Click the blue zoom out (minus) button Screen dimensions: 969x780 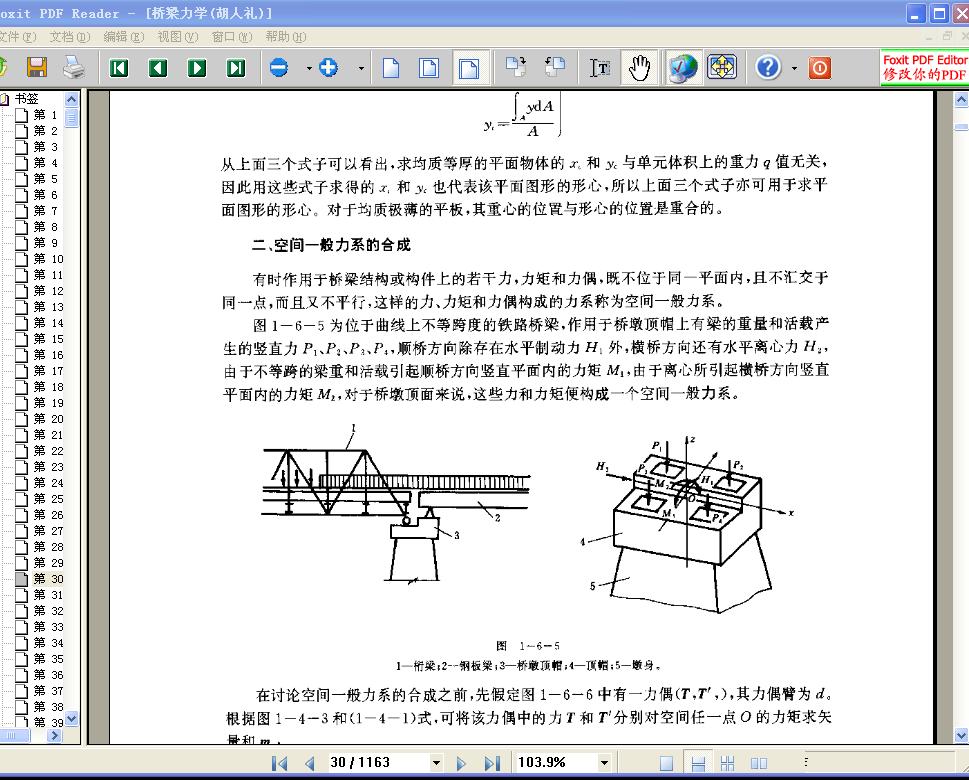pos(279,68)
